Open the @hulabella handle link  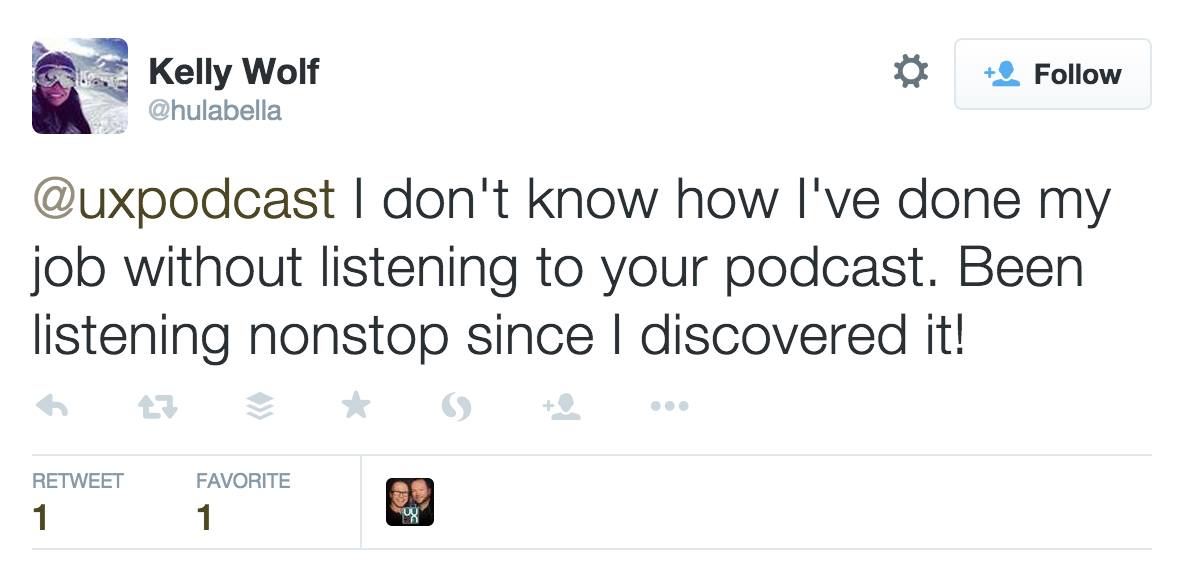click(x=215, y=111)
